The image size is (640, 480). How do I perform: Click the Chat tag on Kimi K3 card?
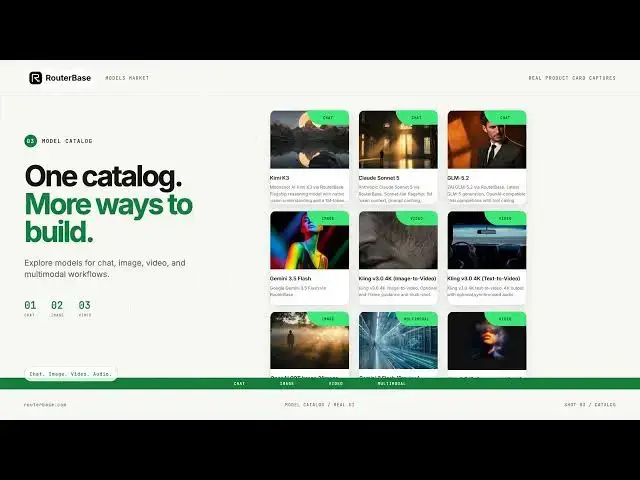(328, 118)
